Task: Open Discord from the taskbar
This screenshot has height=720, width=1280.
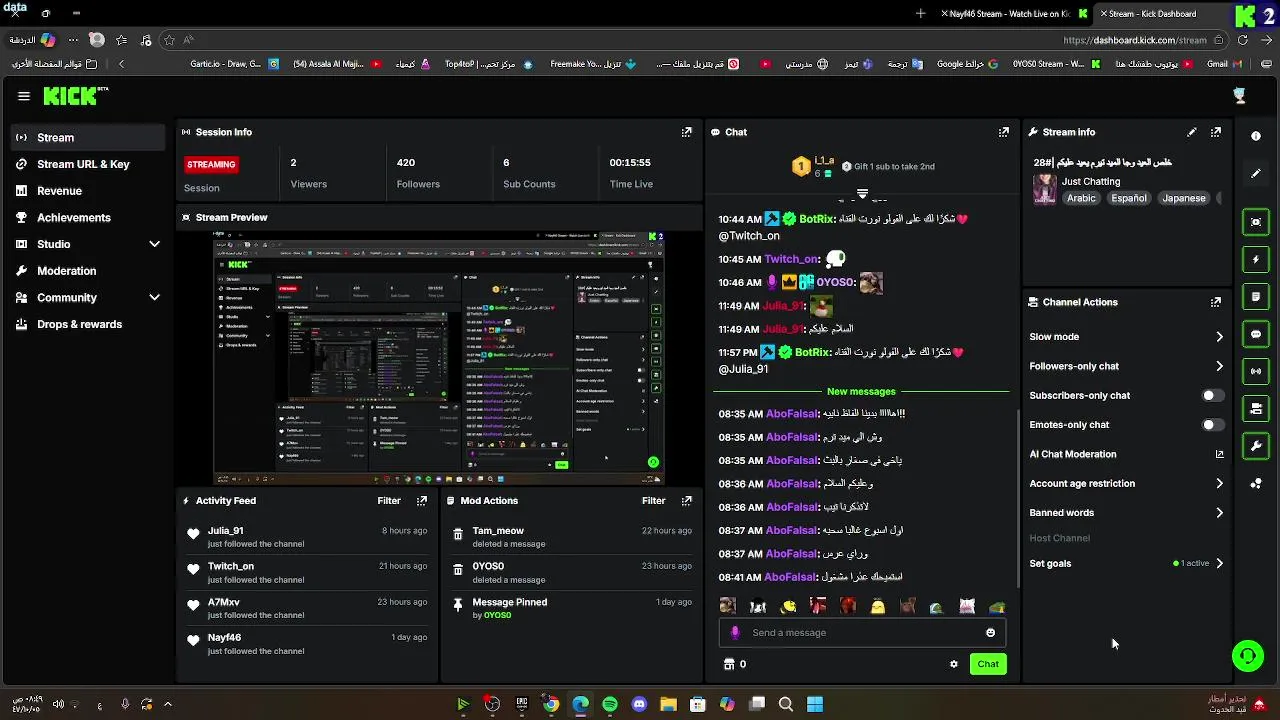Action: 639,704
